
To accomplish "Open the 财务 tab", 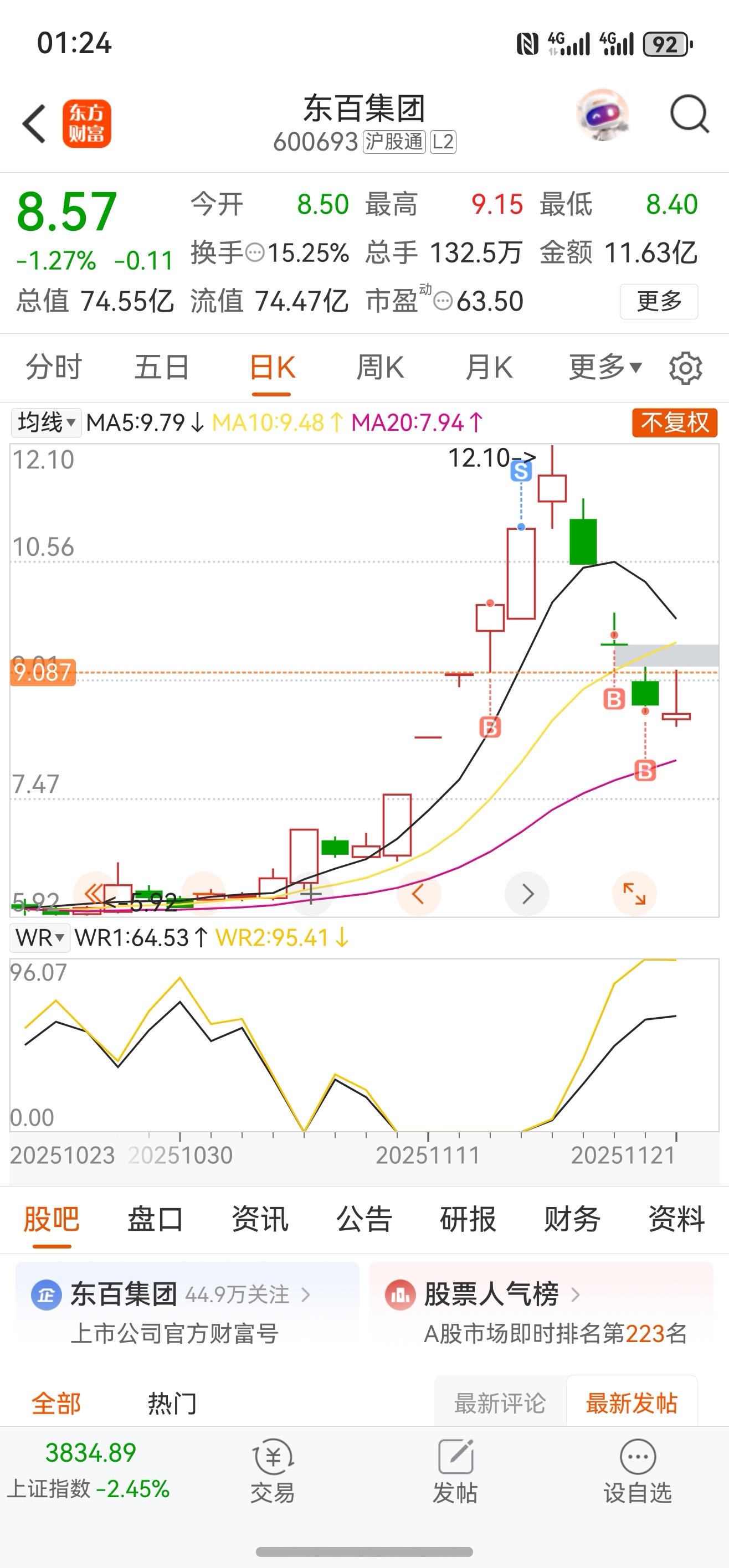I will 572,1219.
